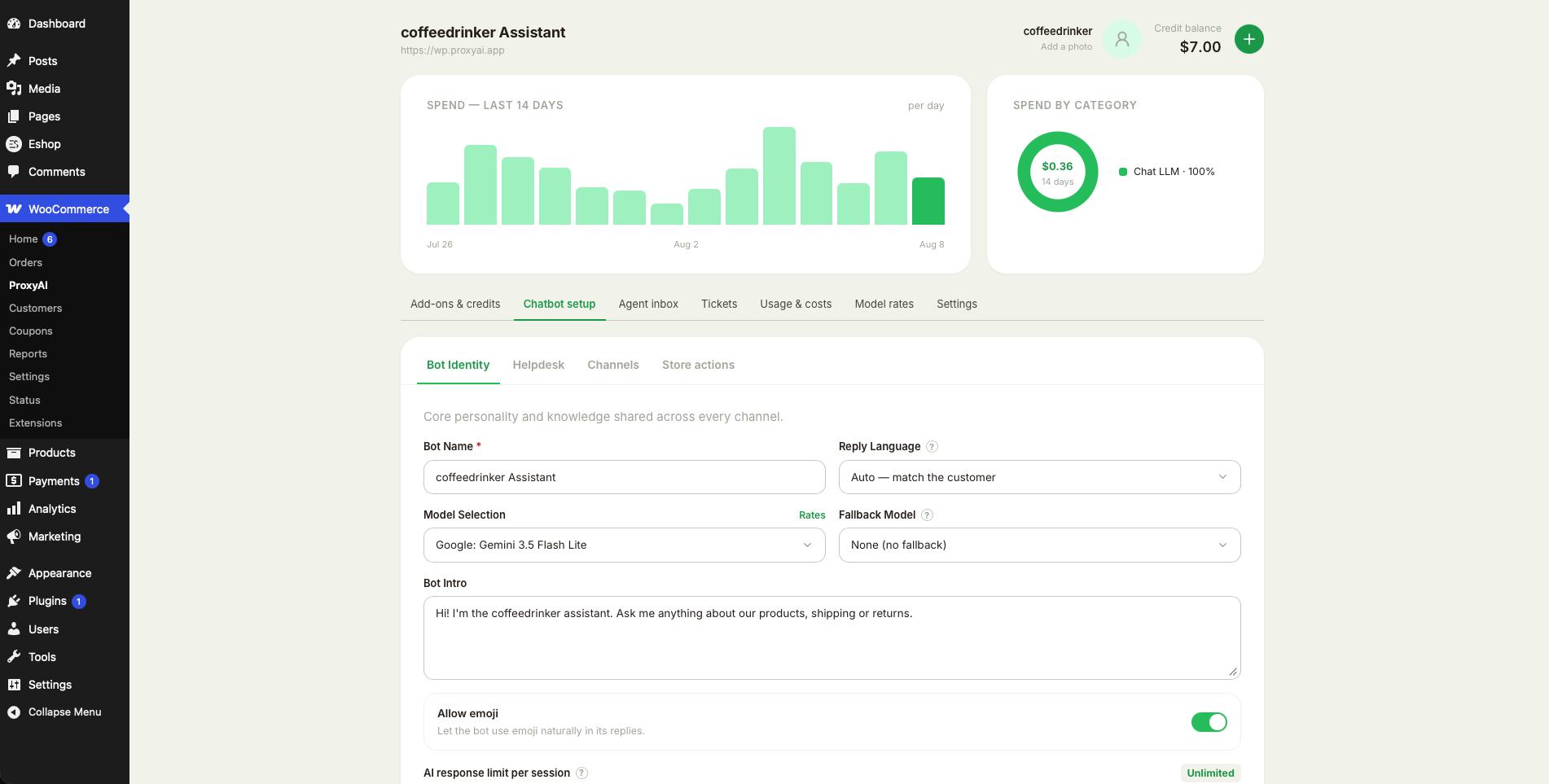Image resolution: width=1549 pixels, height=784 pixels.
Task: Click the user avatar photo icon
Action: (1122, 39)
